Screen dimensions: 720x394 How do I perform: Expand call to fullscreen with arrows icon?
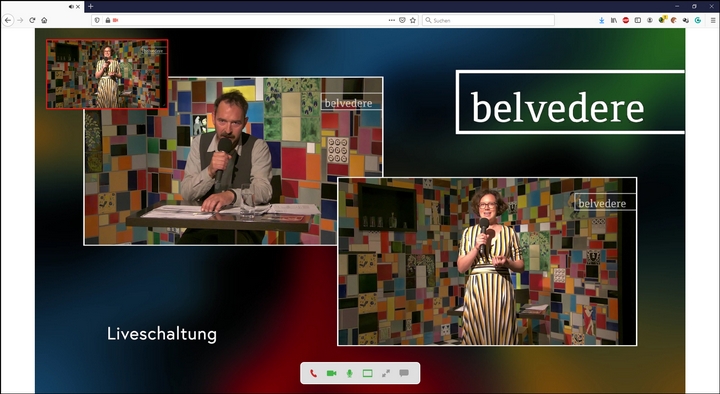[386, 373]
